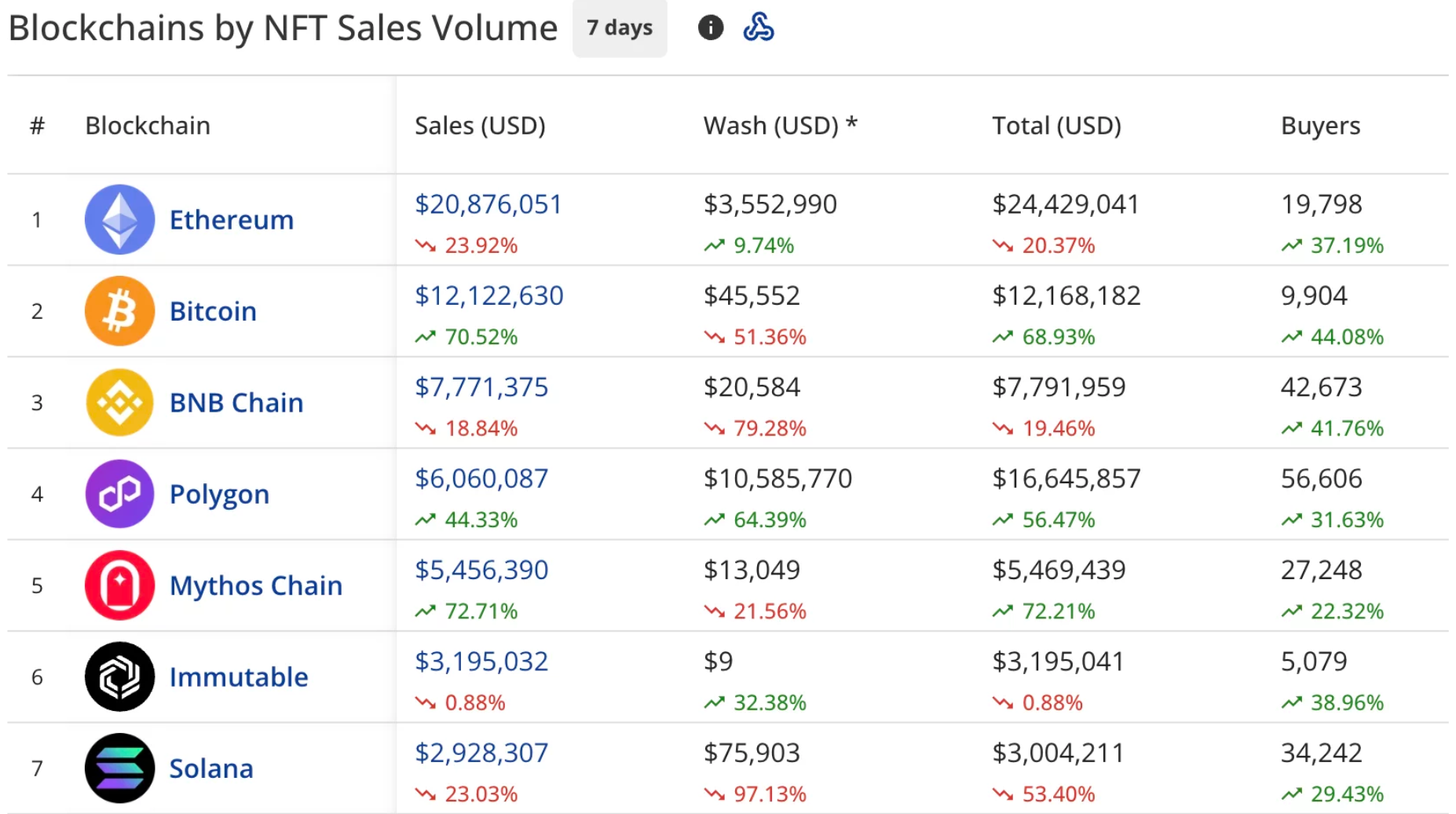Click Bitcoin wash value $45,552
Image resolution: width=1456 pixels, height=814 pixels.
click(x=752, y=295)
